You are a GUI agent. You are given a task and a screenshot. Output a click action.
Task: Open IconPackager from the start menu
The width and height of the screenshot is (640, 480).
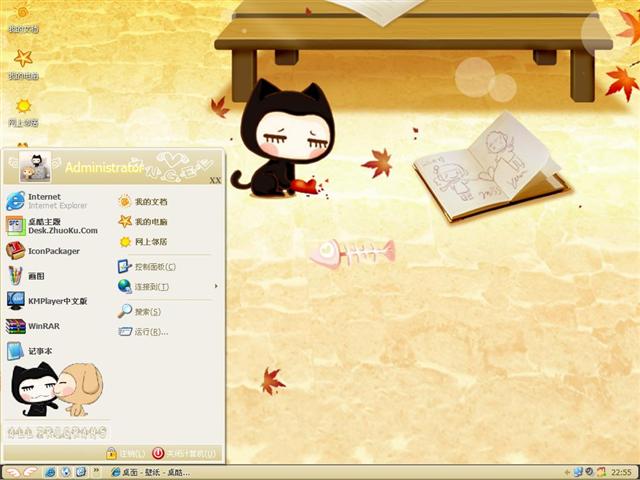(43, 251)
